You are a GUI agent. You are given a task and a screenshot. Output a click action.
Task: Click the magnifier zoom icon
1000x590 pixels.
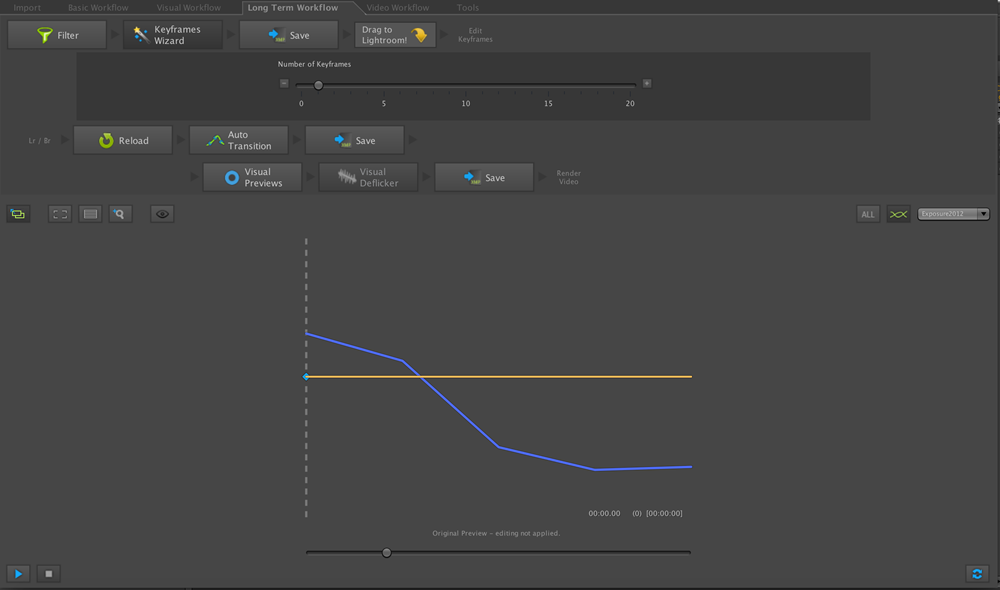point(120,214)
